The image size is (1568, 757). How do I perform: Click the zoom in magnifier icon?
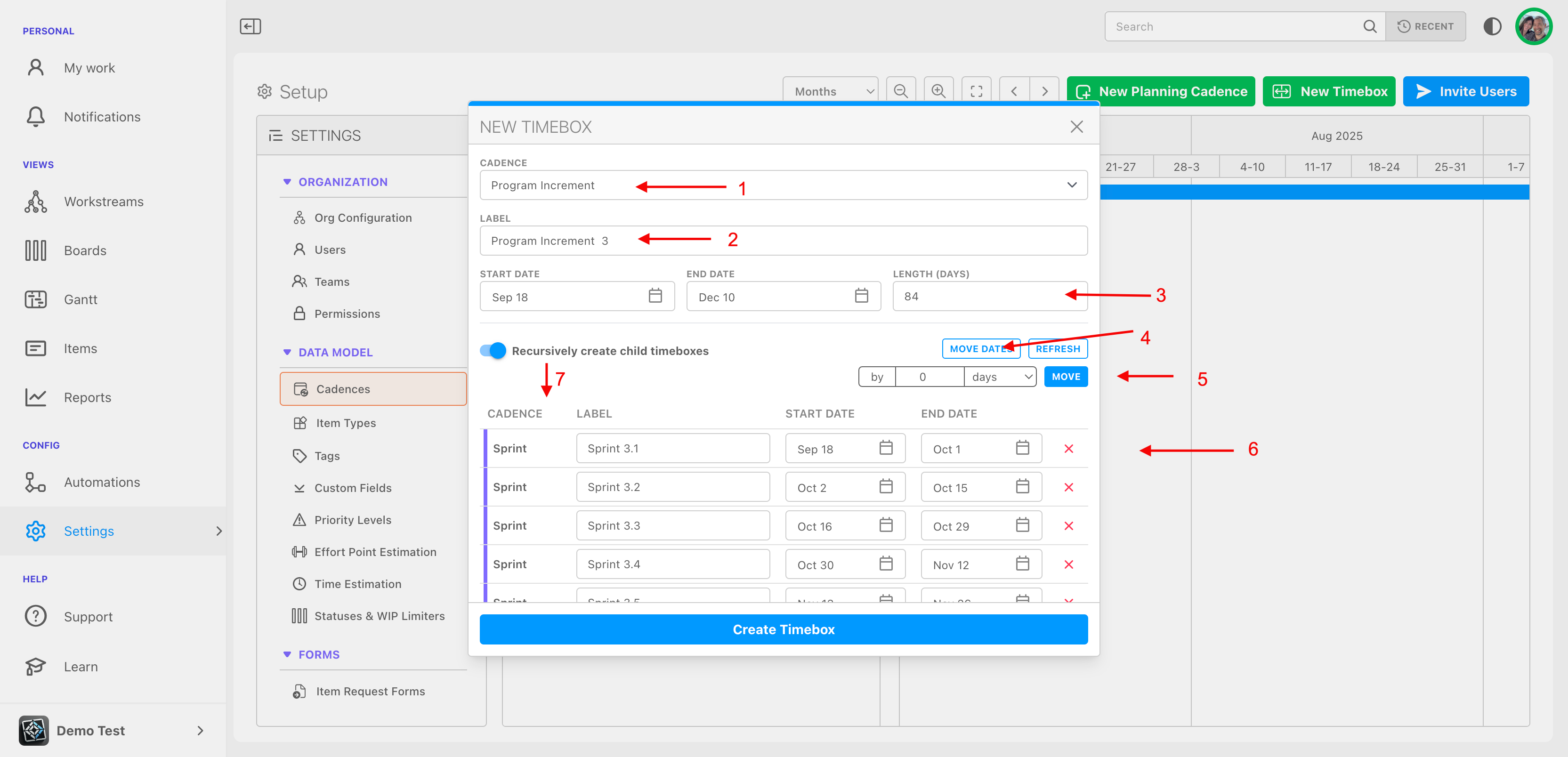[x=938, y=91]
